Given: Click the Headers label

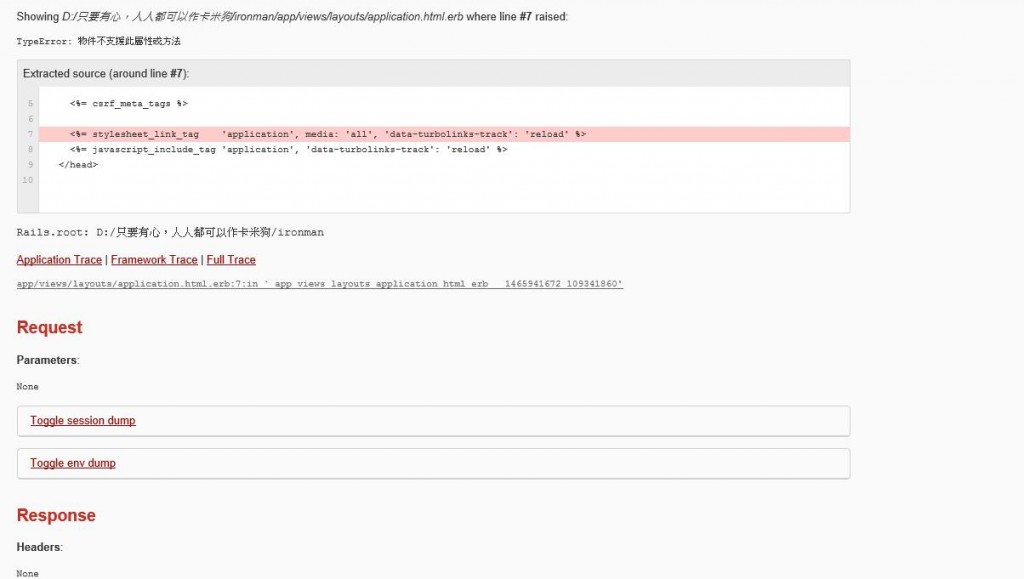Looking at the screenshot, I should click(x=39, y=548).
